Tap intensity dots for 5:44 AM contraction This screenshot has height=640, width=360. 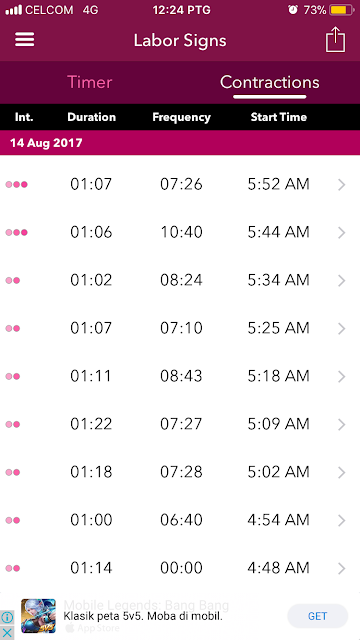(16, 233)
